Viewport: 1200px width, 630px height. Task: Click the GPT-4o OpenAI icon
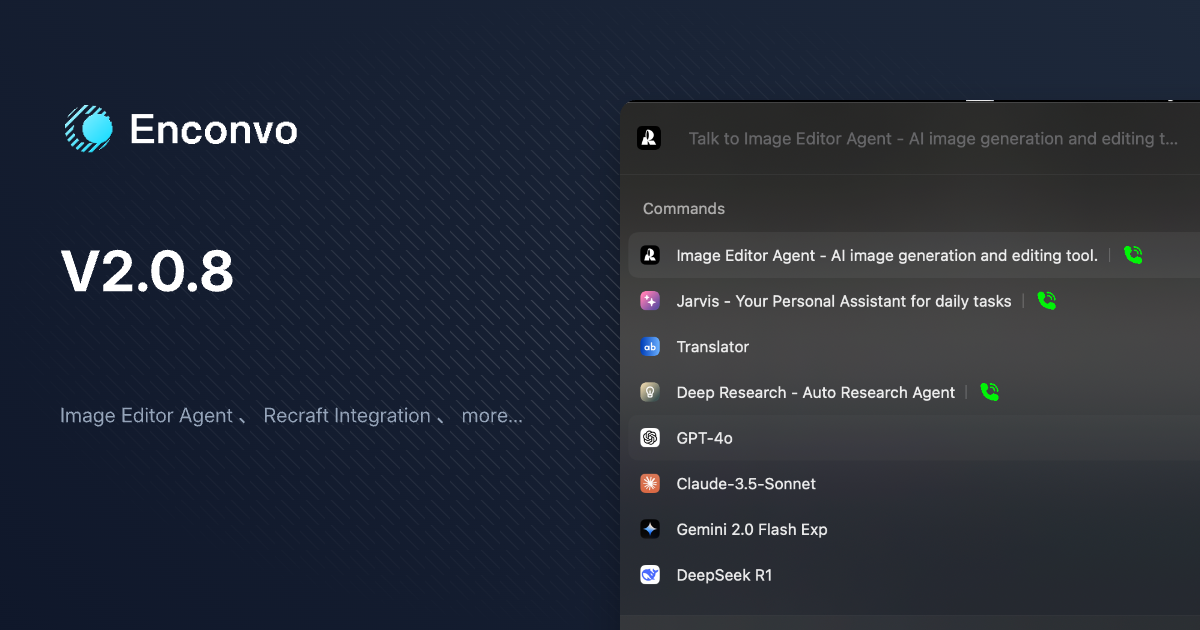click(650, 438)
